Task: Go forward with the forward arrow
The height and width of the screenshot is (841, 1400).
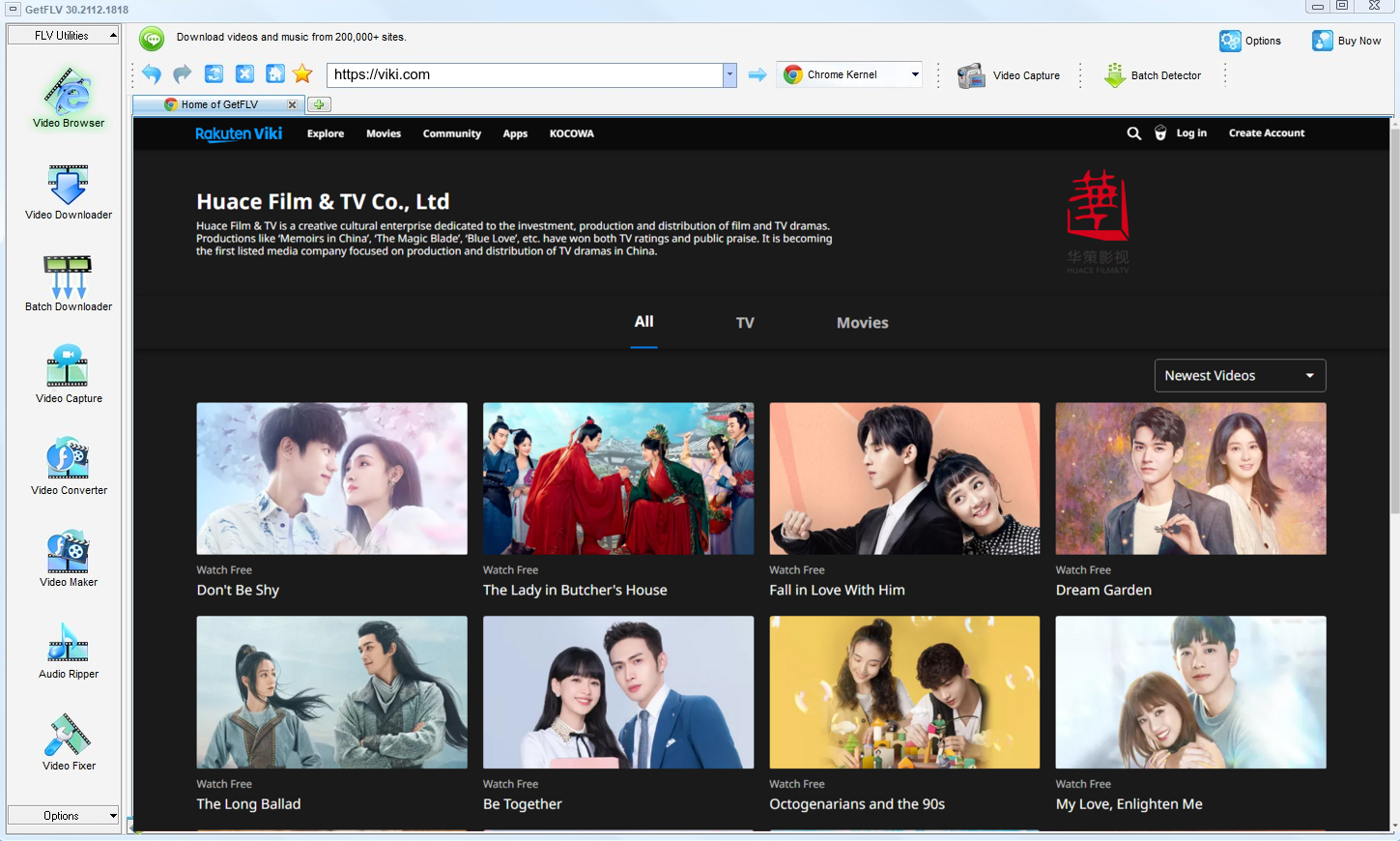Action: tap(183, 74)
